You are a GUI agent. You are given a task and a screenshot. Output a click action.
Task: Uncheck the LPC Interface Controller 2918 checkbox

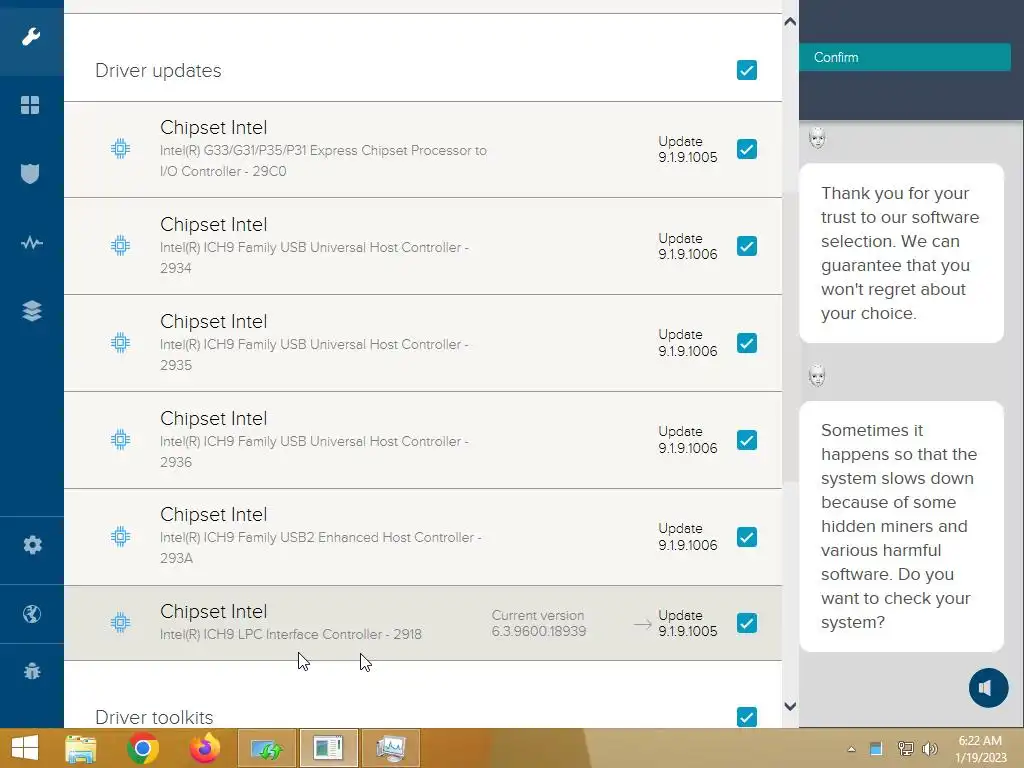[x=746, y=623]
